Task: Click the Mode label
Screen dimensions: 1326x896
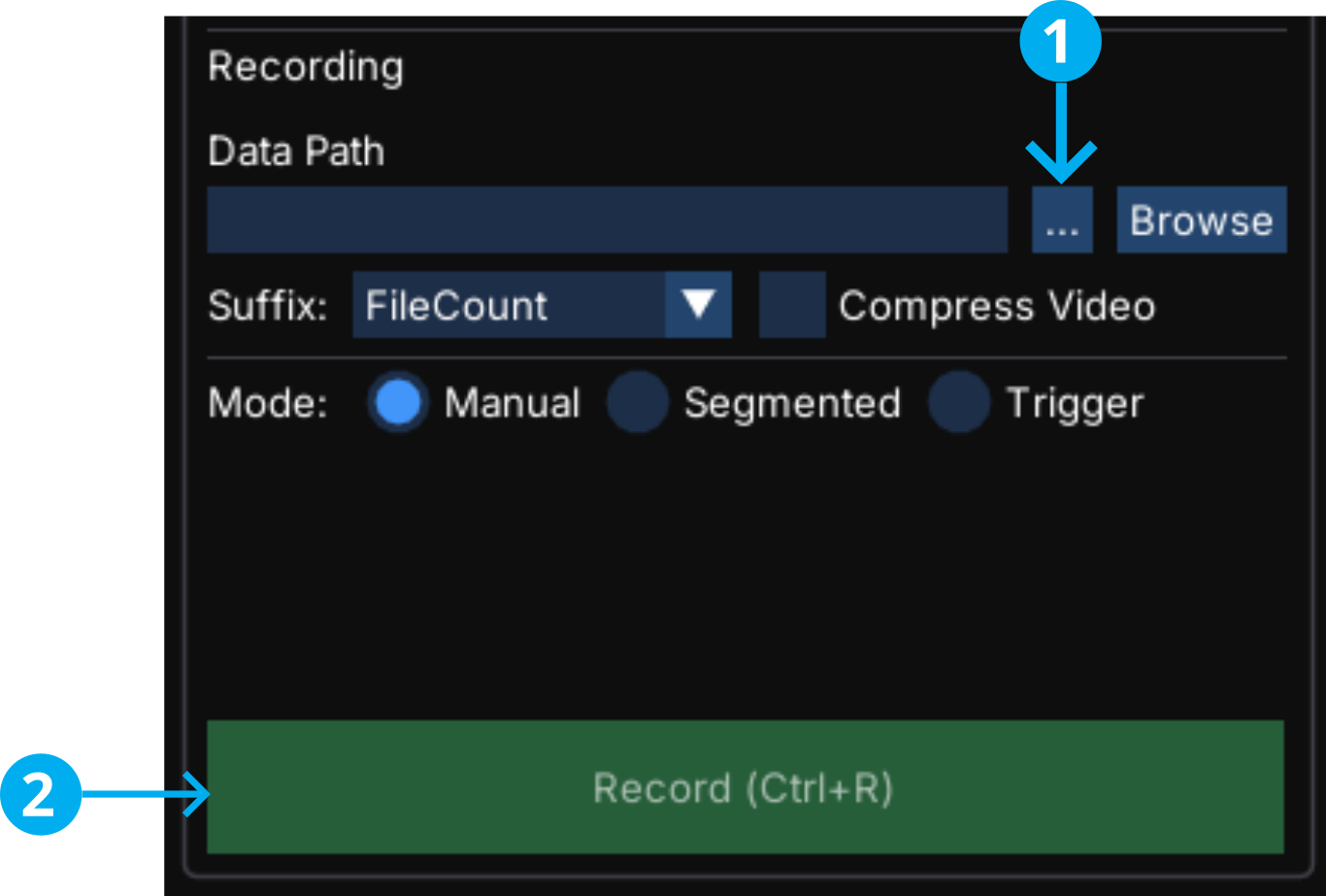Action: [x=268, y=404]
